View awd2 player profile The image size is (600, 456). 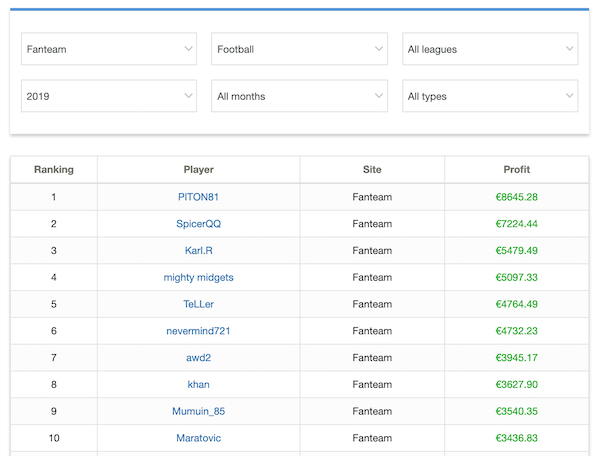tap(198, 358)
